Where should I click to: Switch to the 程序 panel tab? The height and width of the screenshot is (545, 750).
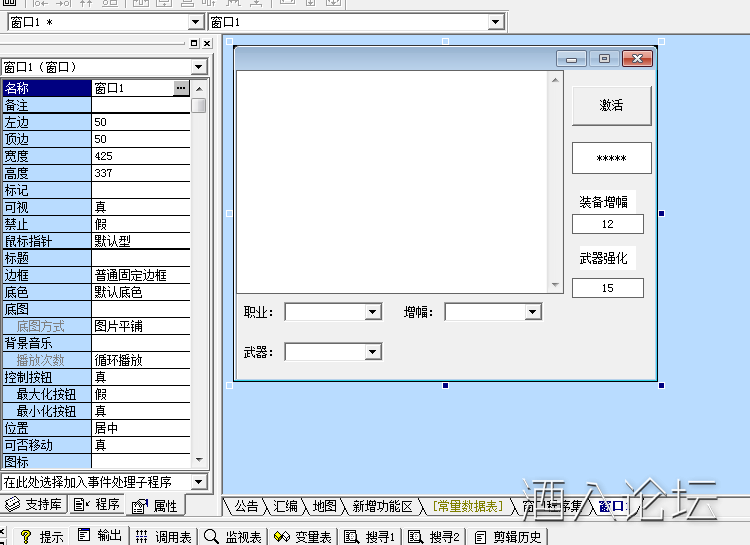tap(97, 504)
